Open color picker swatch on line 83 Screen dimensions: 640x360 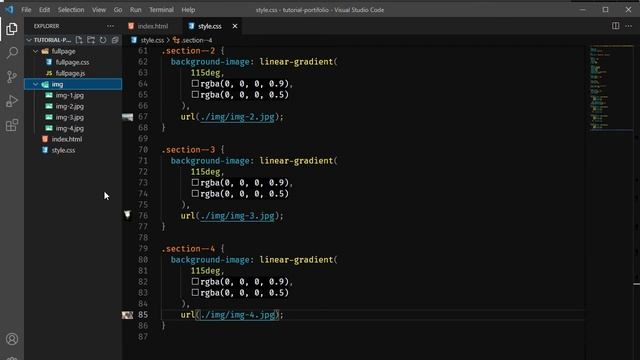pos(195,293)
